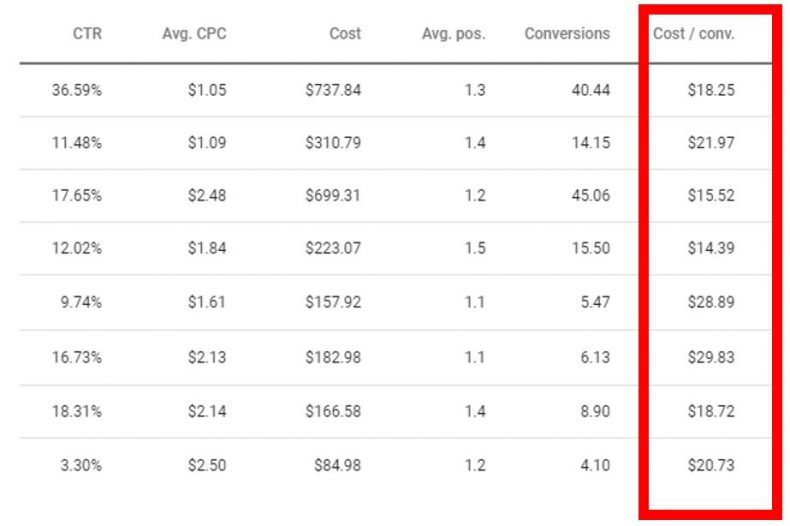This screenshot has height=526, width=790.
Task: Click the $737.84 cost value
Action: click(x=333, y=90)
